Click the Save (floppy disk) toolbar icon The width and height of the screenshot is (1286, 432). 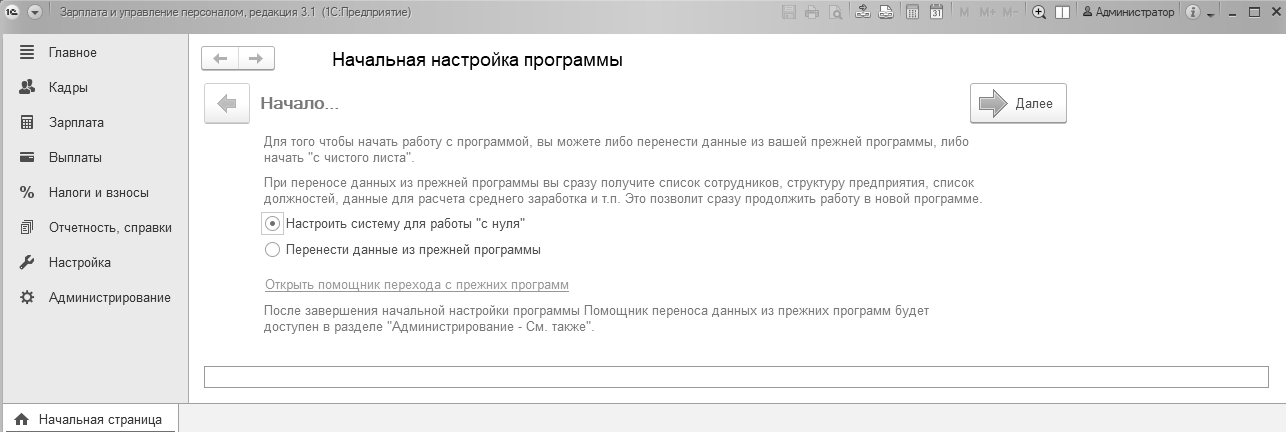point(788,13)
